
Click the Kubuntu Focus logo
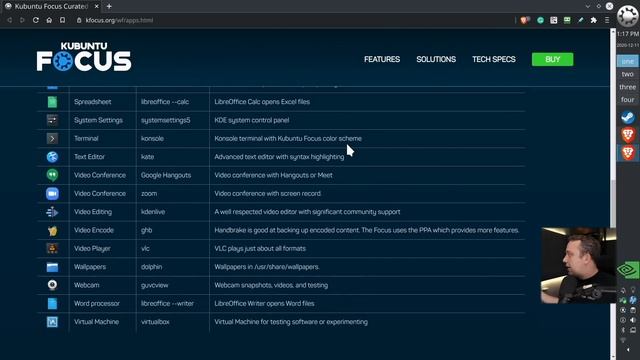click(x=84, y=57)
